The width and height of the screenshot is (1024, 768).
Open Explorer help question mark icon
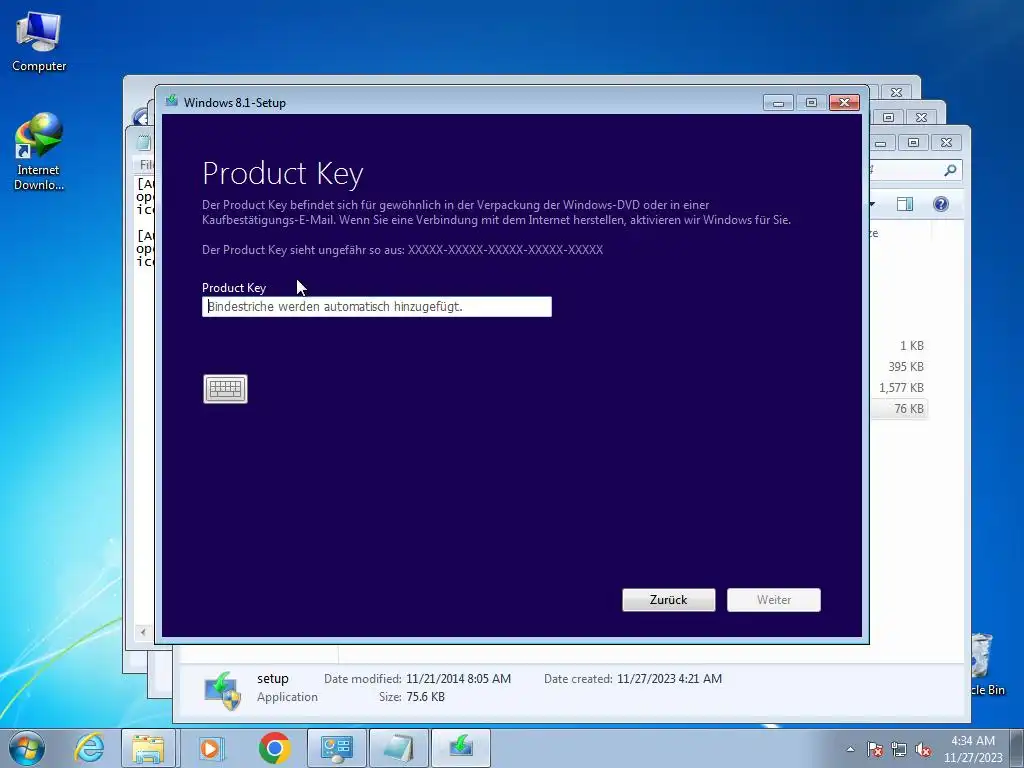click(940, 204)
